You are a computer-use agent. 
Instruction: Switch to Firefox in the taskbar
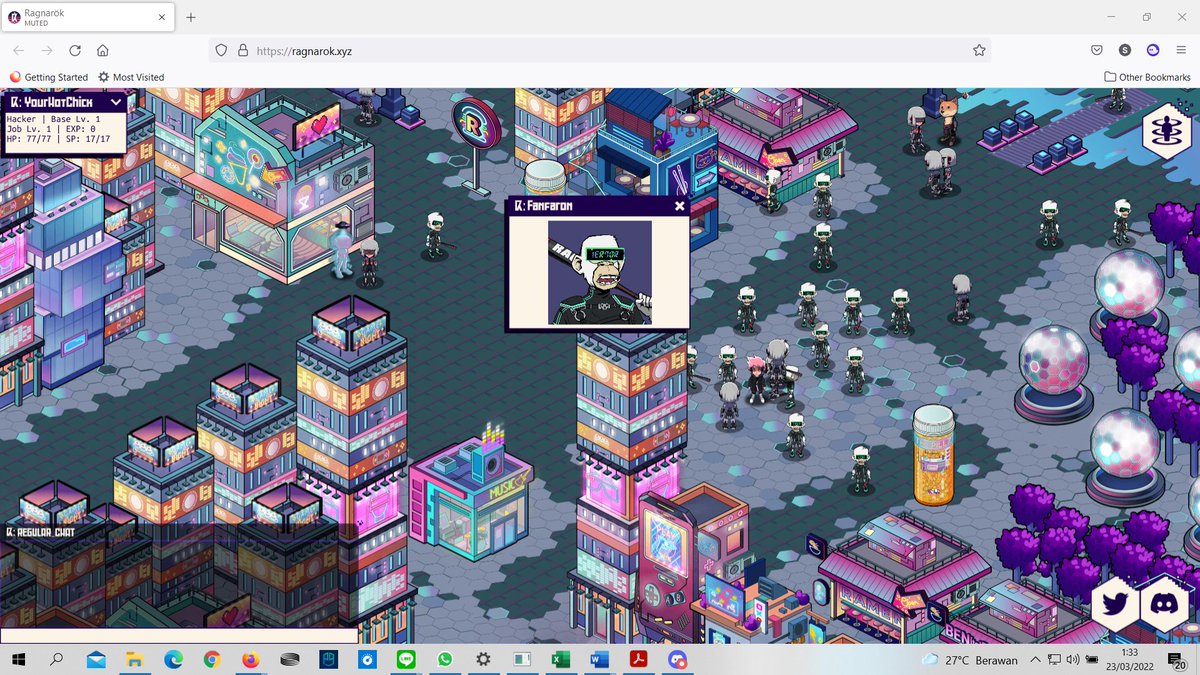[250, 660]
